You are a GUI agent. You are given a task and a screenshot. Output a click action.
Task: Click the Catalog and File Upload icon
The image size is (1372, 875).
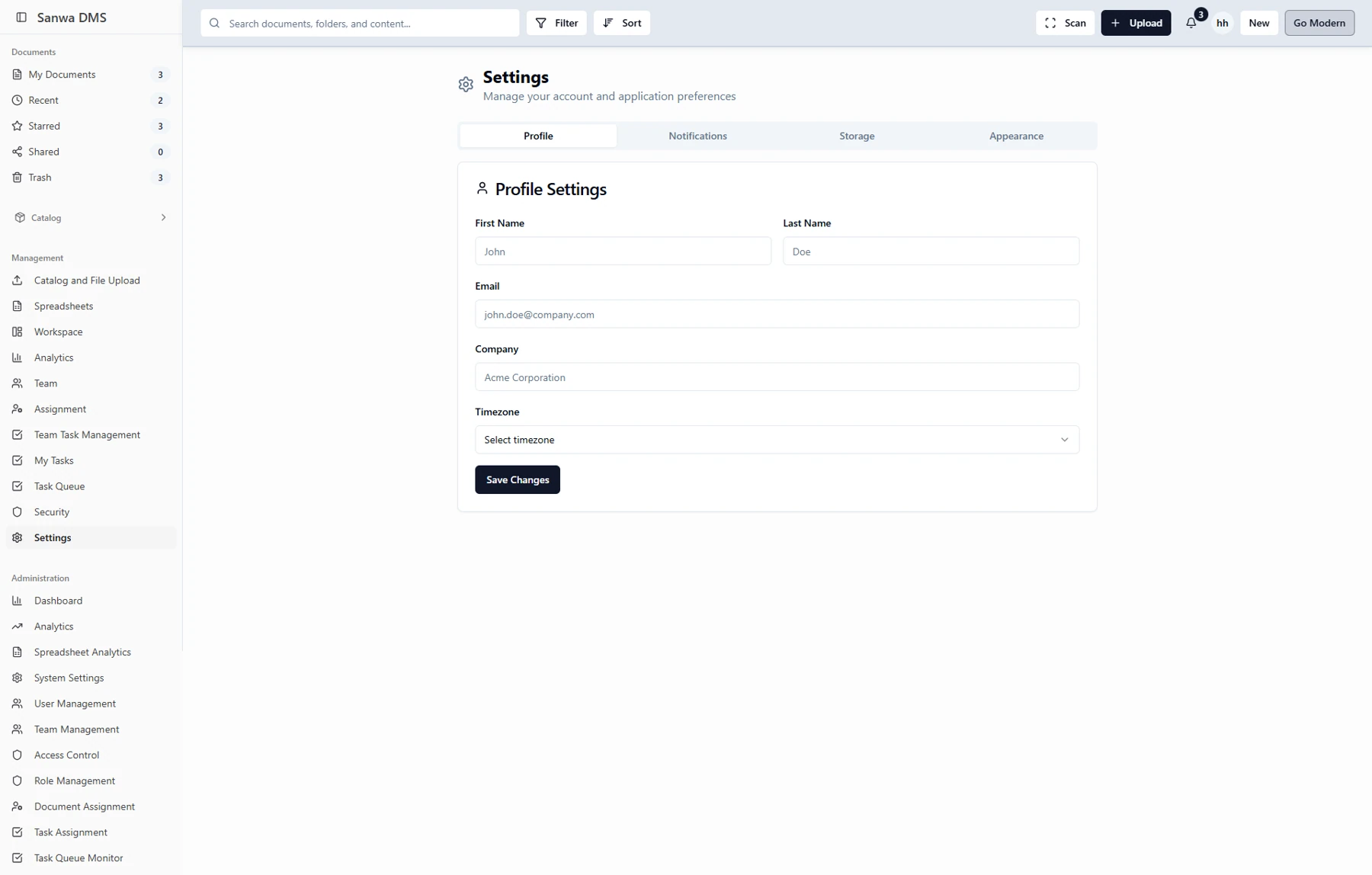[17, 280]
